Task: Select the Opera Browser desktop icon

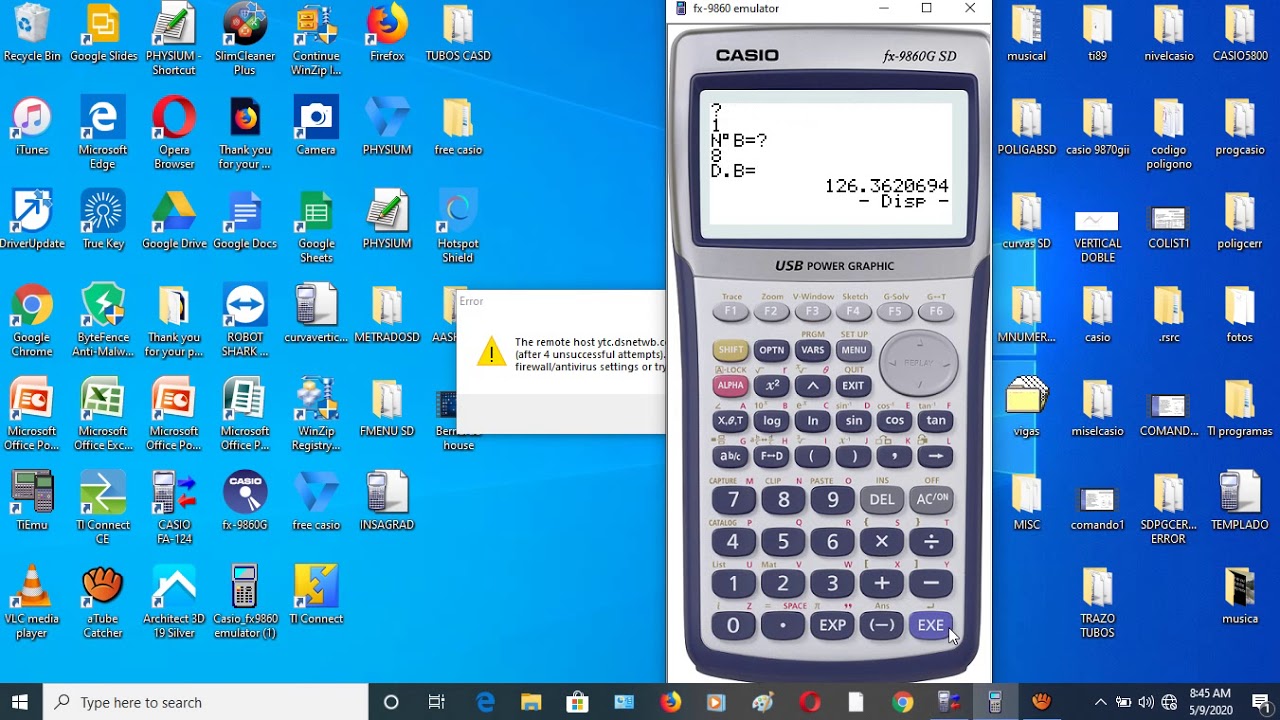Action: (x=174, y=134)
